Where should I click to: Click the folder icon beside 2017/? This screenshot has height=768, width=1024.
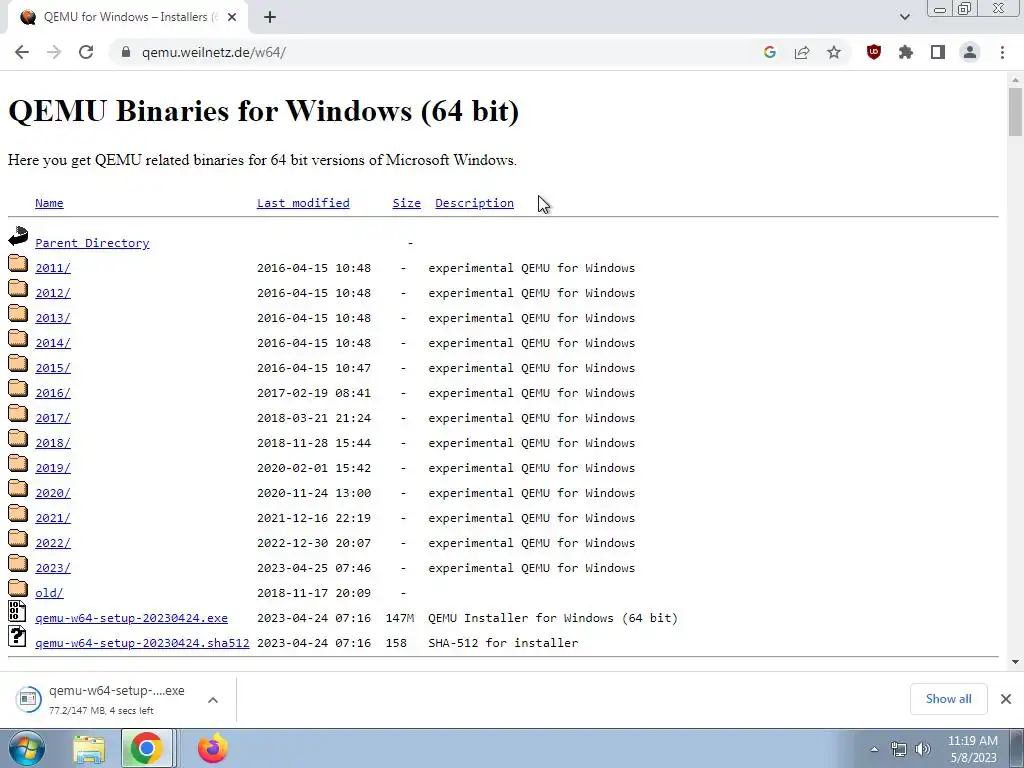point(18,413)
